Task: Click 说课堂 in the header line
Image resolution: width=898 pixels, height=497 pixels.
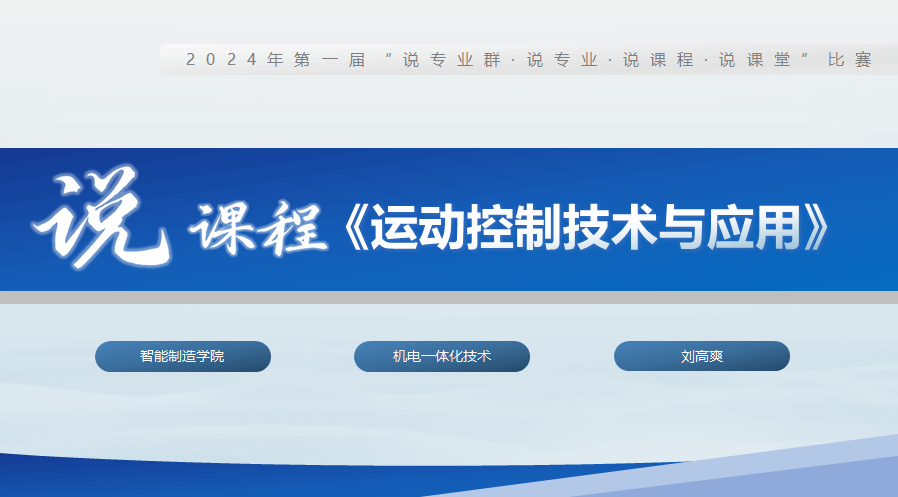Action: 752,60
